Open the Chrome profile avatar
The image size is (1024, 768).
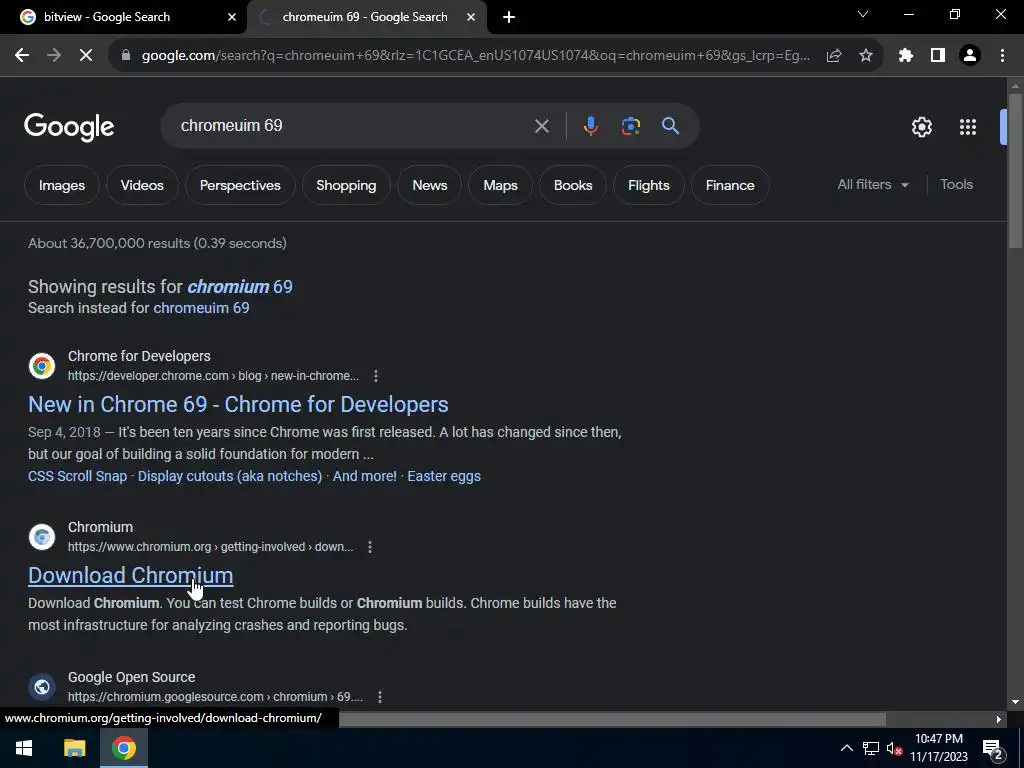(x=970, y=56)
